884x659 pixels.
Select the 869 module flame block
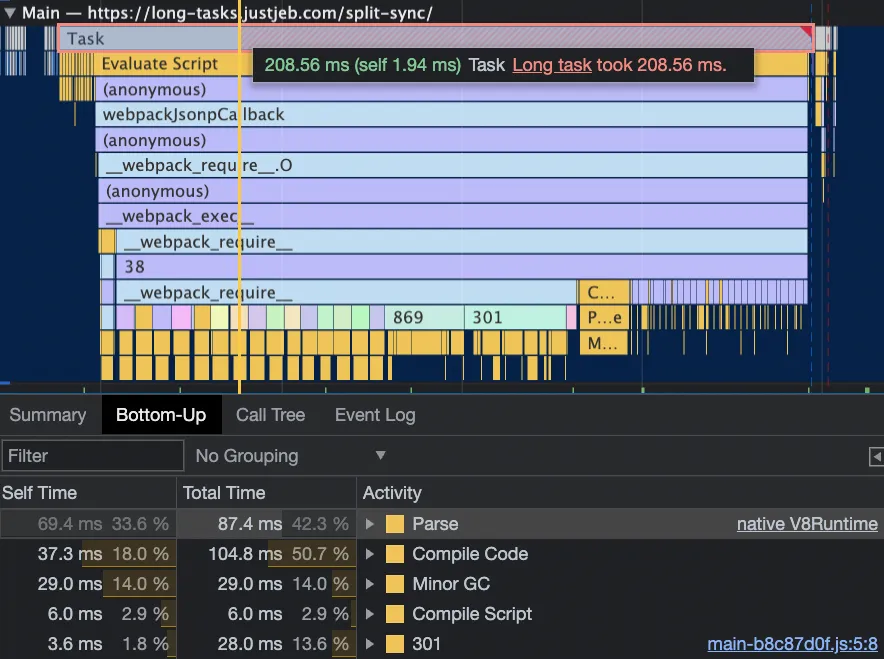(424, 317)
